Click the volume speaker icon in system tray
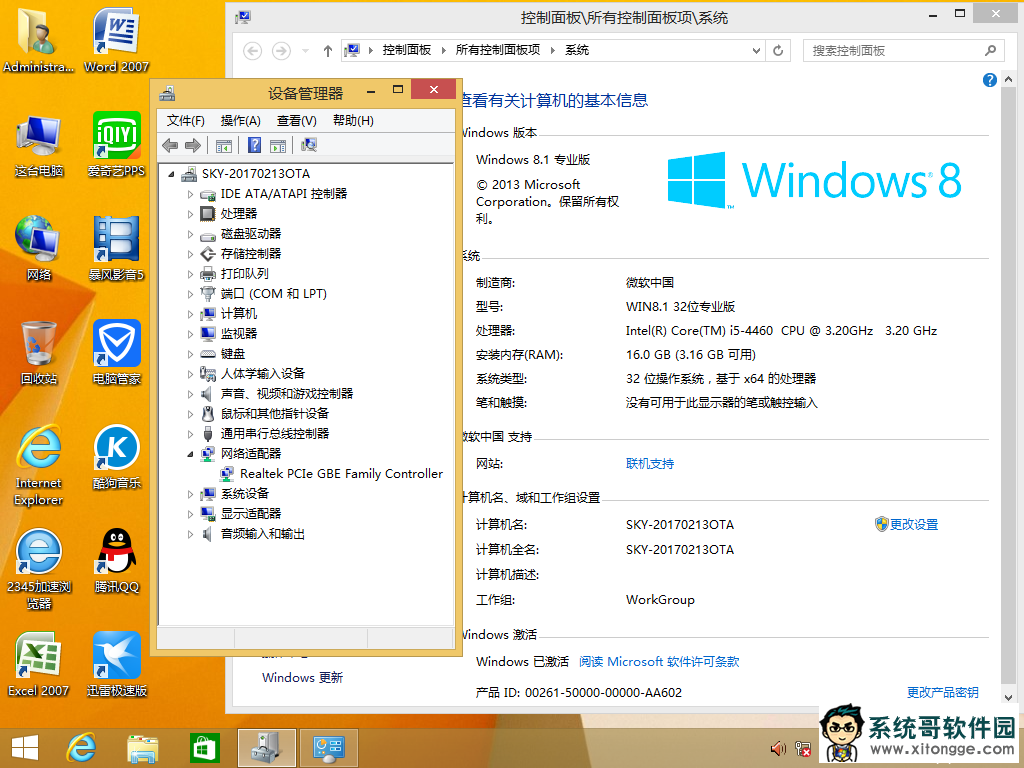The image size is (1024, 768). point(777,748)
